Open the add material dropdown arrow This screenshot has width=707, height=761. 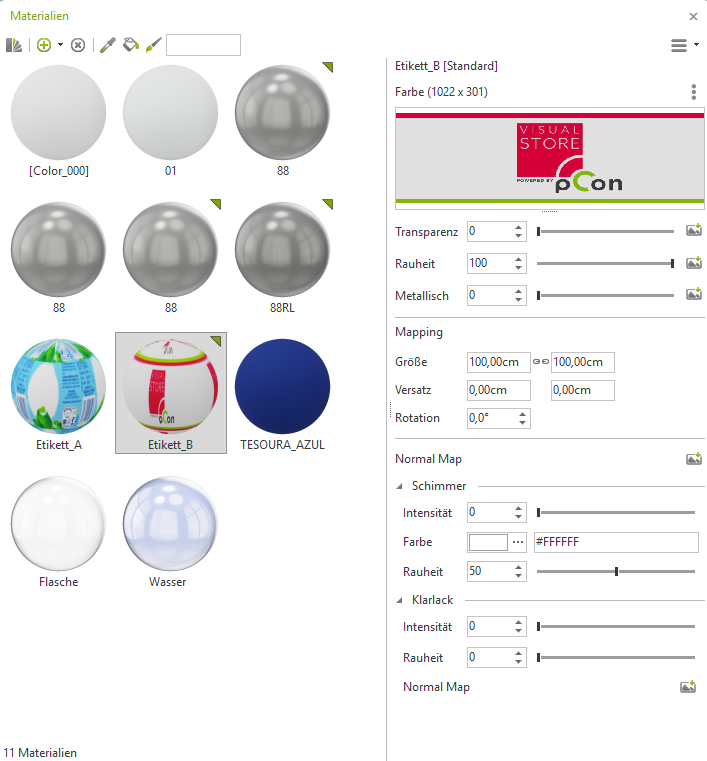tap(60, 45)
